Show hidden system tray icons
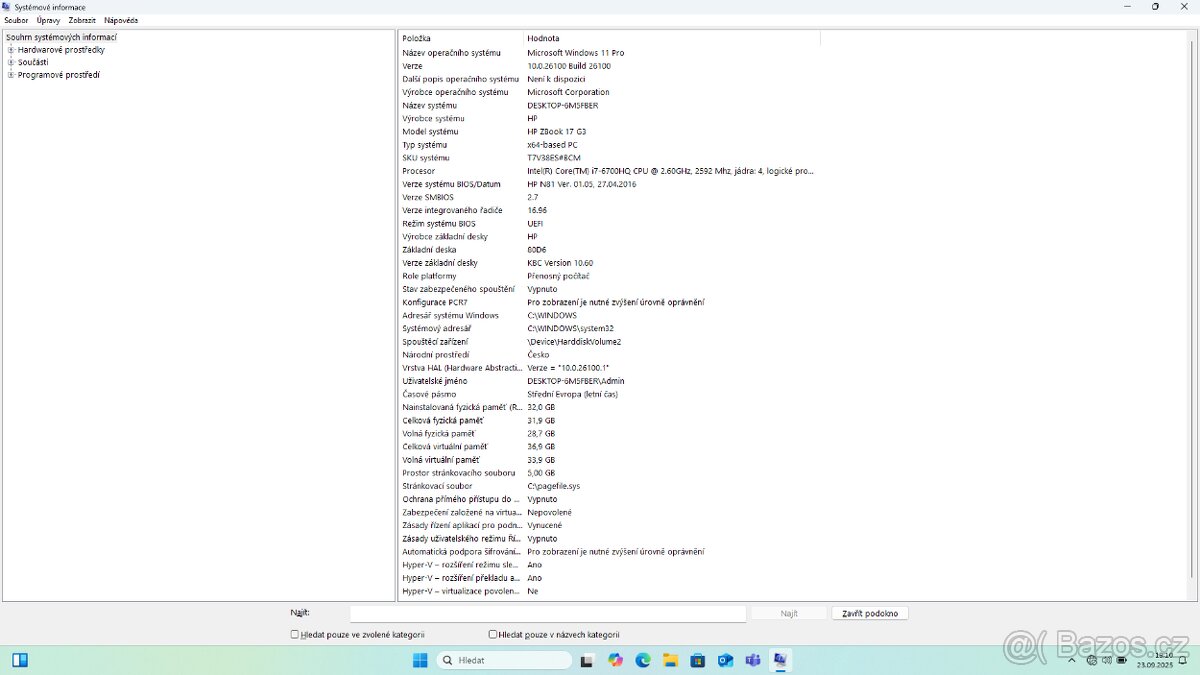This screenshot has height=675, width=1200. point(1072,660)
